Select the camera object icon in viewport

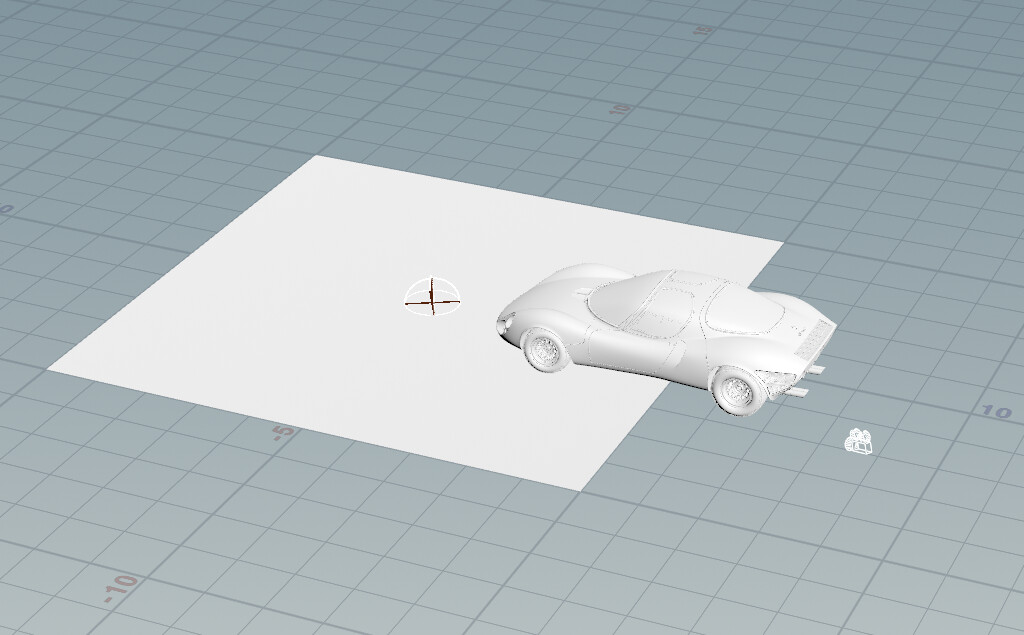coord(859,441)
